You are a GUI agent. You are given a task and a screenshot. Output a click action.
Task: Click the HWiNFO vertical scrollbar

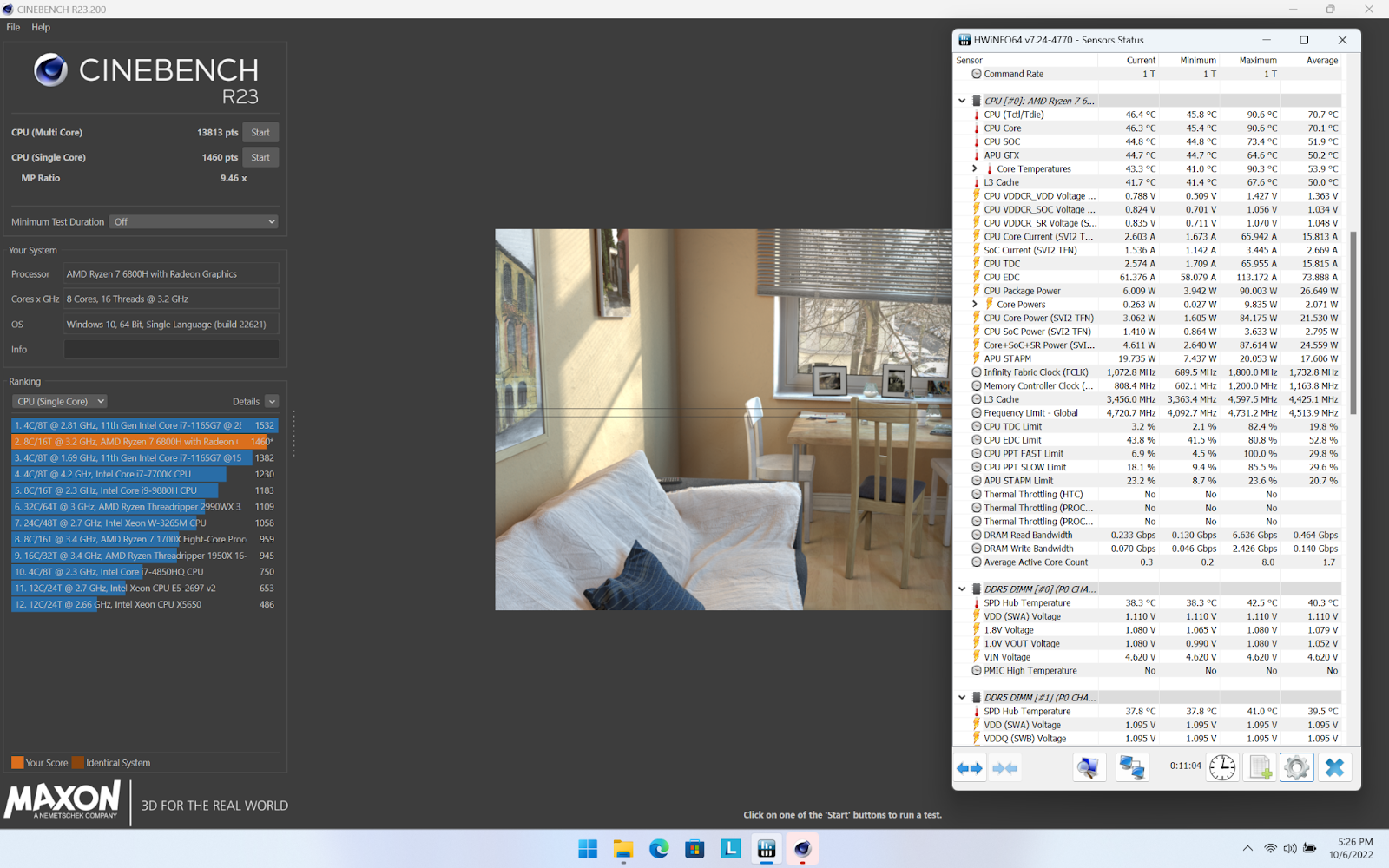pyautogui.click(x=1353, y=321)
